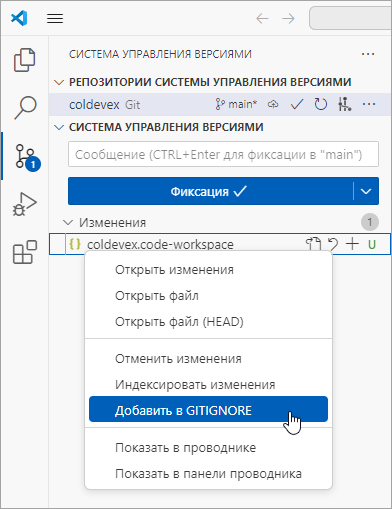Open file icon for coldevex.code-workspace

pos(313,244)
